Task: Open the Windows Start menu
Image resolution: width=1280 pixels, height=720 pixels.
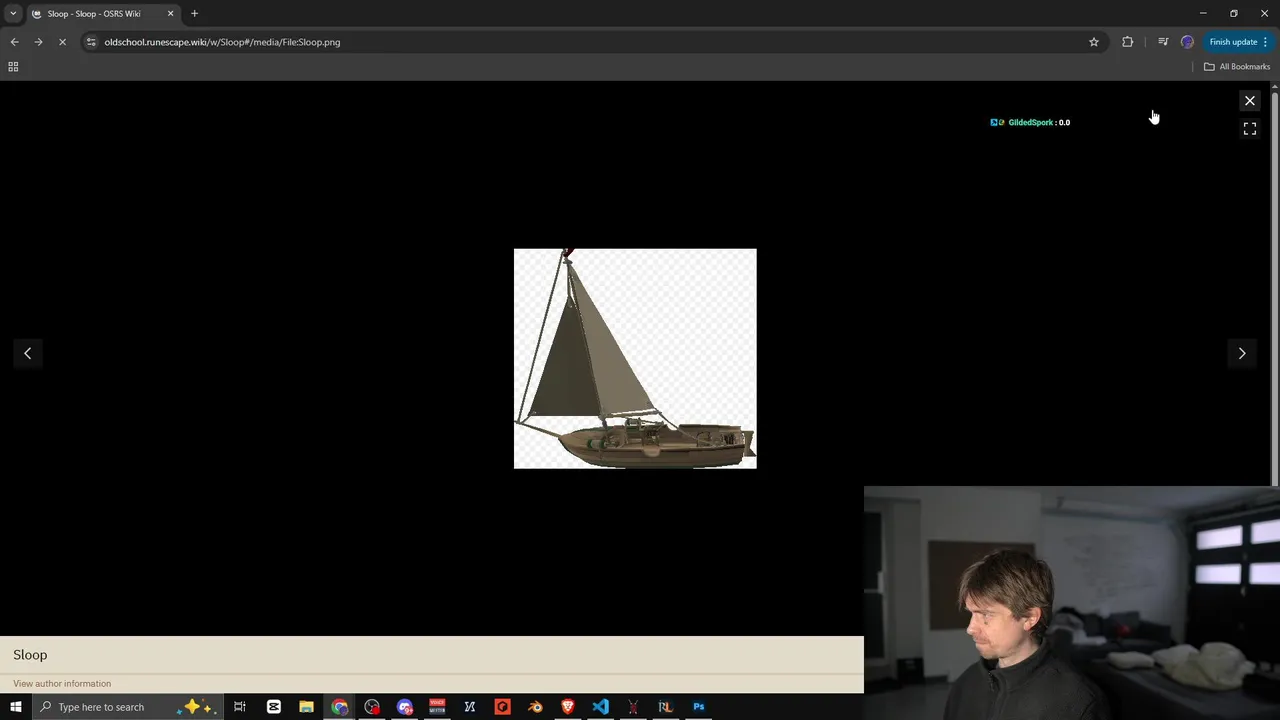Action: (x=16, y=707)
